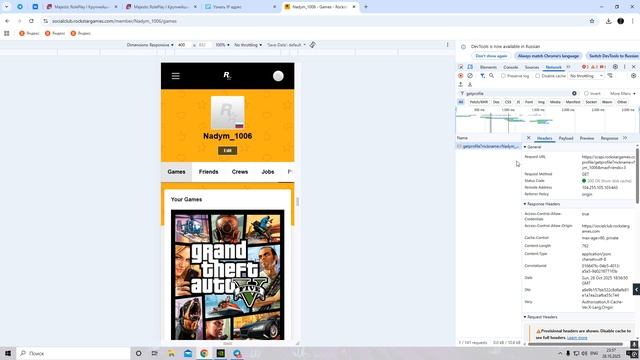Open the bookmarks bar apps grid

(7, 33)
